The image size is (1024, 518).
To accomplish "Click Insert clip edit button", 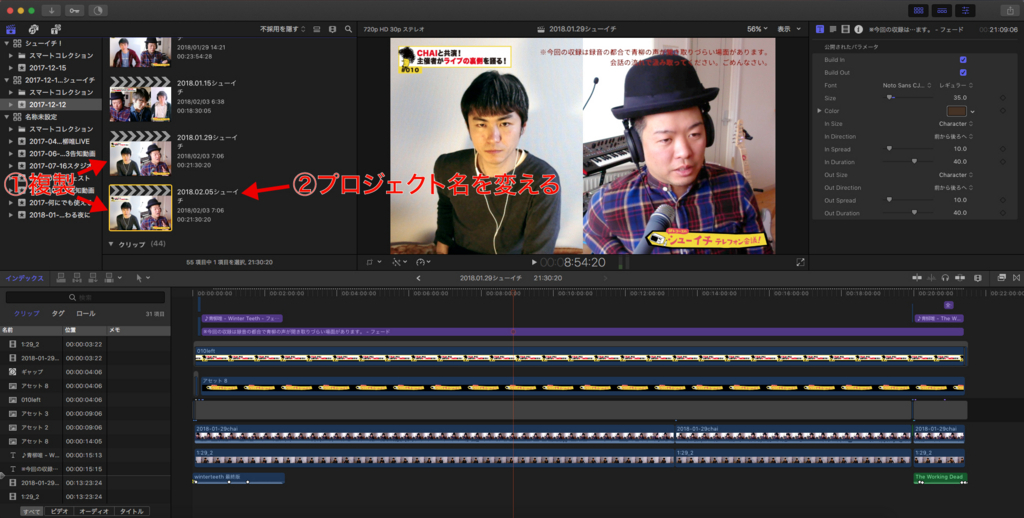I will coord(77,278).
